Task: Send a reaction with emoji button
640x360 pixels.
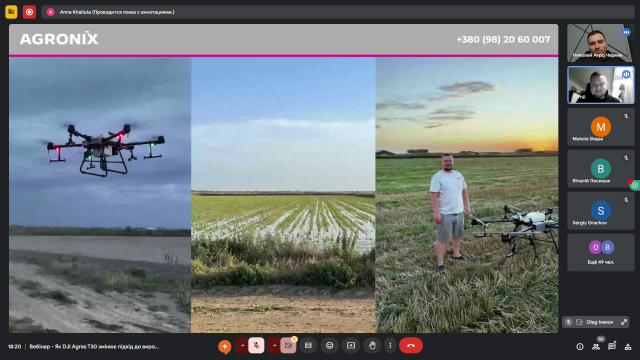Action: [x=329, y=346]
